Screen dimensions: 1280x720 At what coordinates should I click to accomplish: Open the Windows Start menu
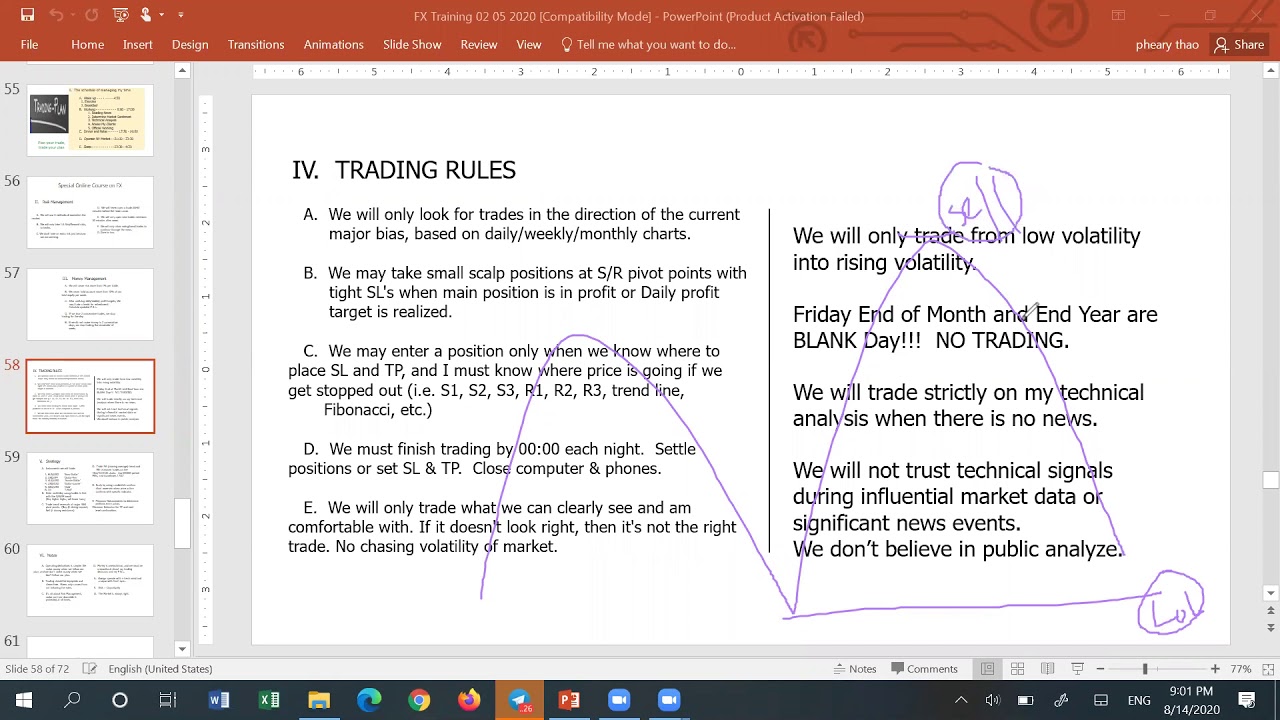click(24, 700)
